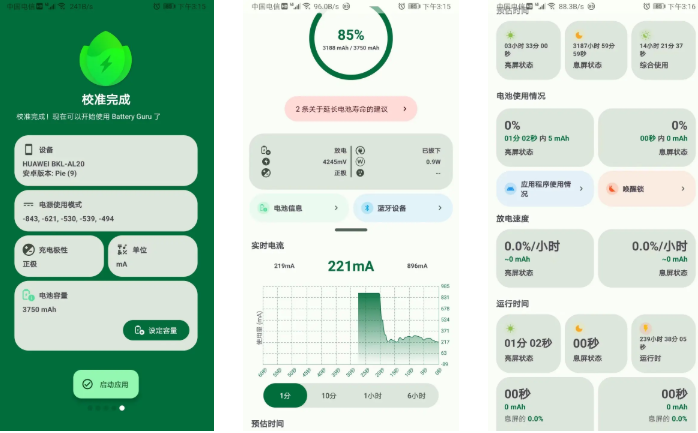Tap the sun icon above 01分 02秒 runtime
The width and height of the screenshot is (698, 433).
(510, 328)
